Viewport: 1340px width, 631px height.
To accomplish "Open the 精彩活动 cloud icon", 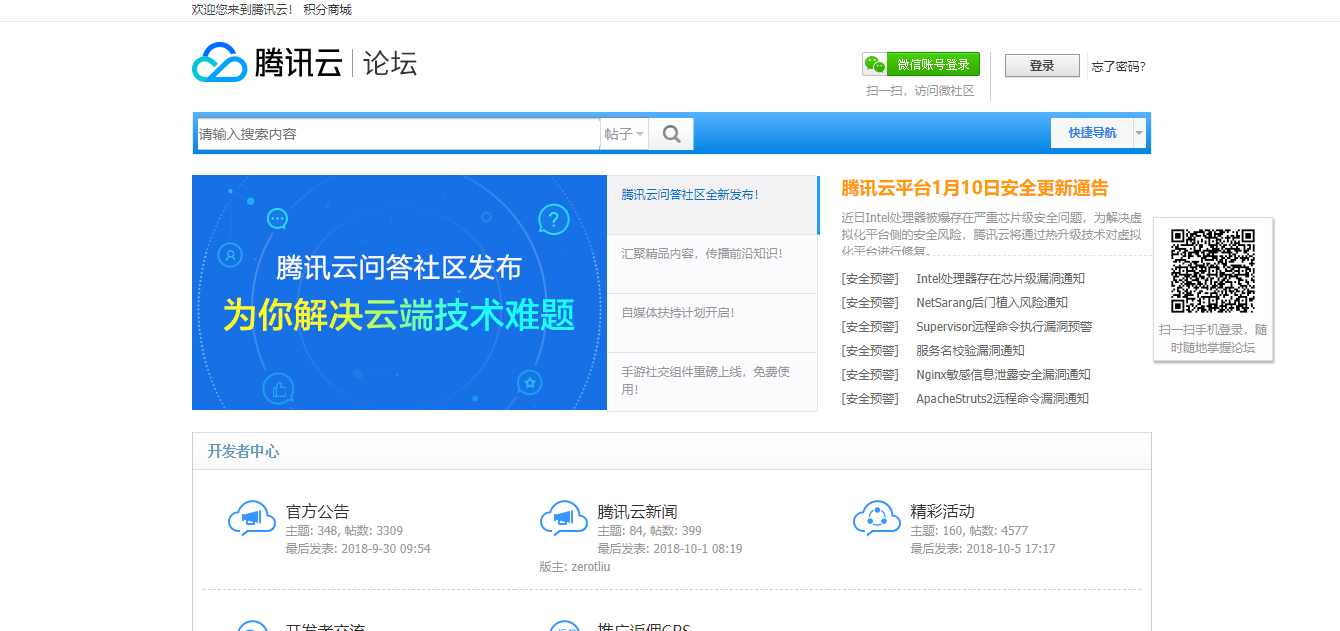I will click(x=876, y=519).
